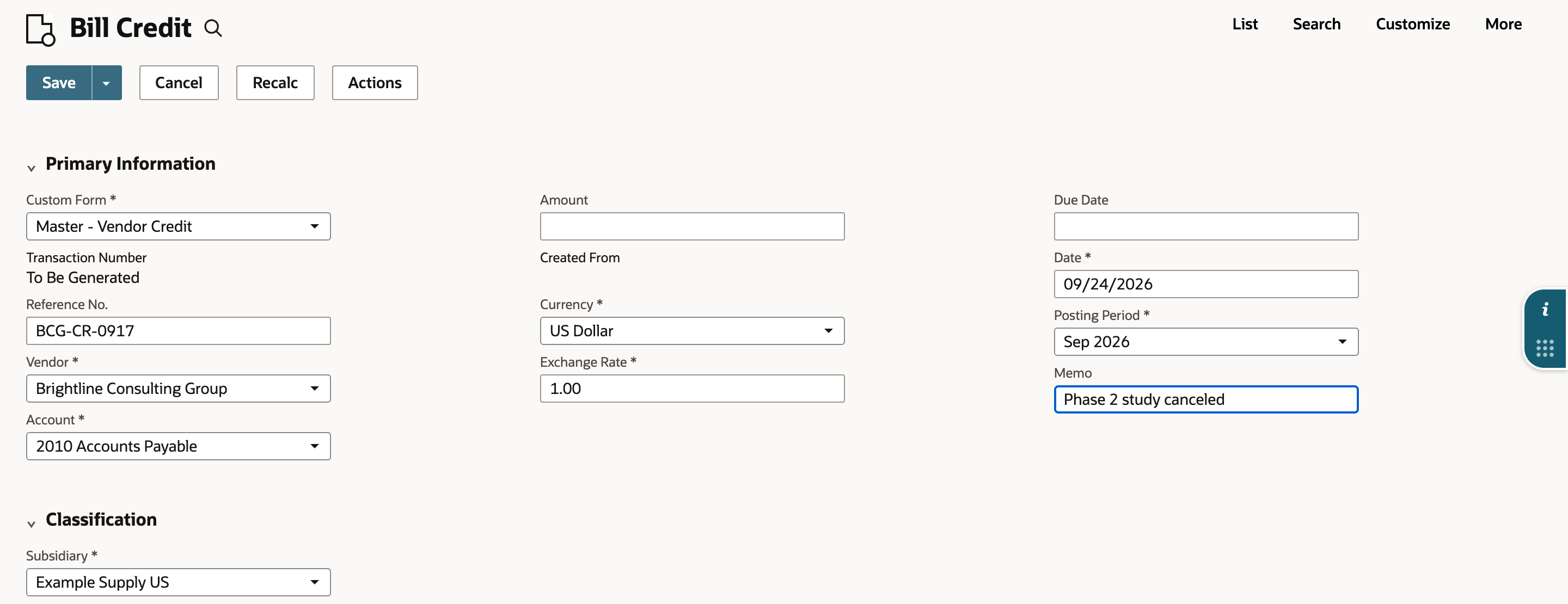The image size is (1568, 604).
Task: Open the info icon on side panel
Action: click(1545, 310)
